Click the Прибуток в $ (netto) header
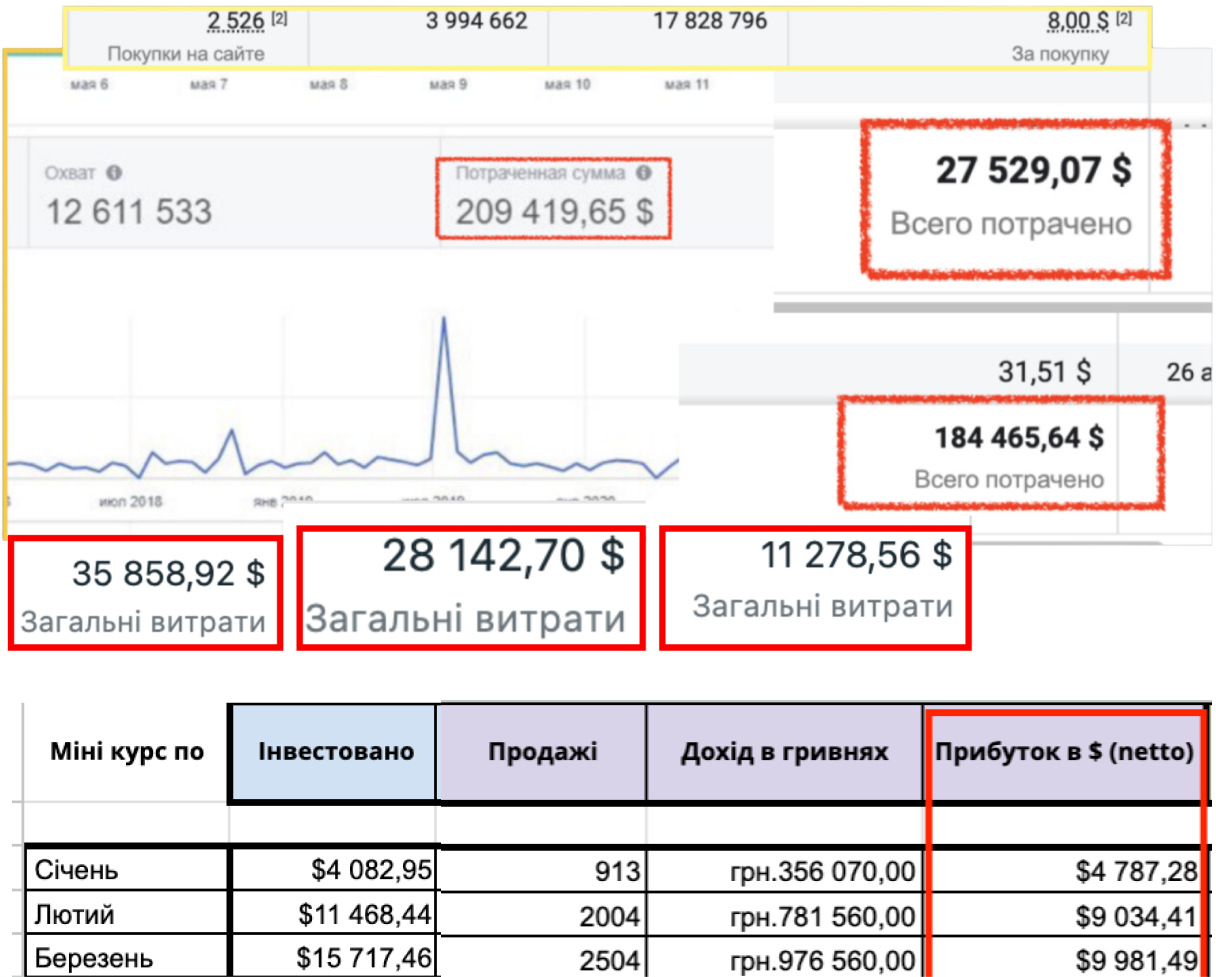Viewport: 1216px width, 977px height. tap(1064, 752)
